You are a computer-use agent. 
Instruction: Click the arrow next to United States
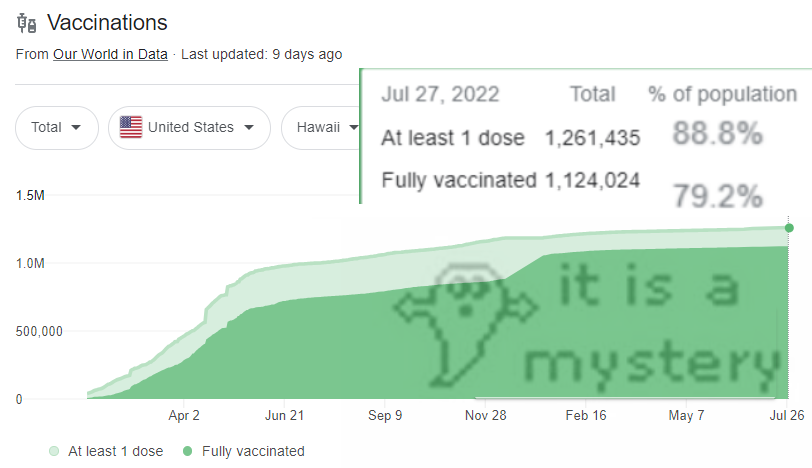point(249,127)
